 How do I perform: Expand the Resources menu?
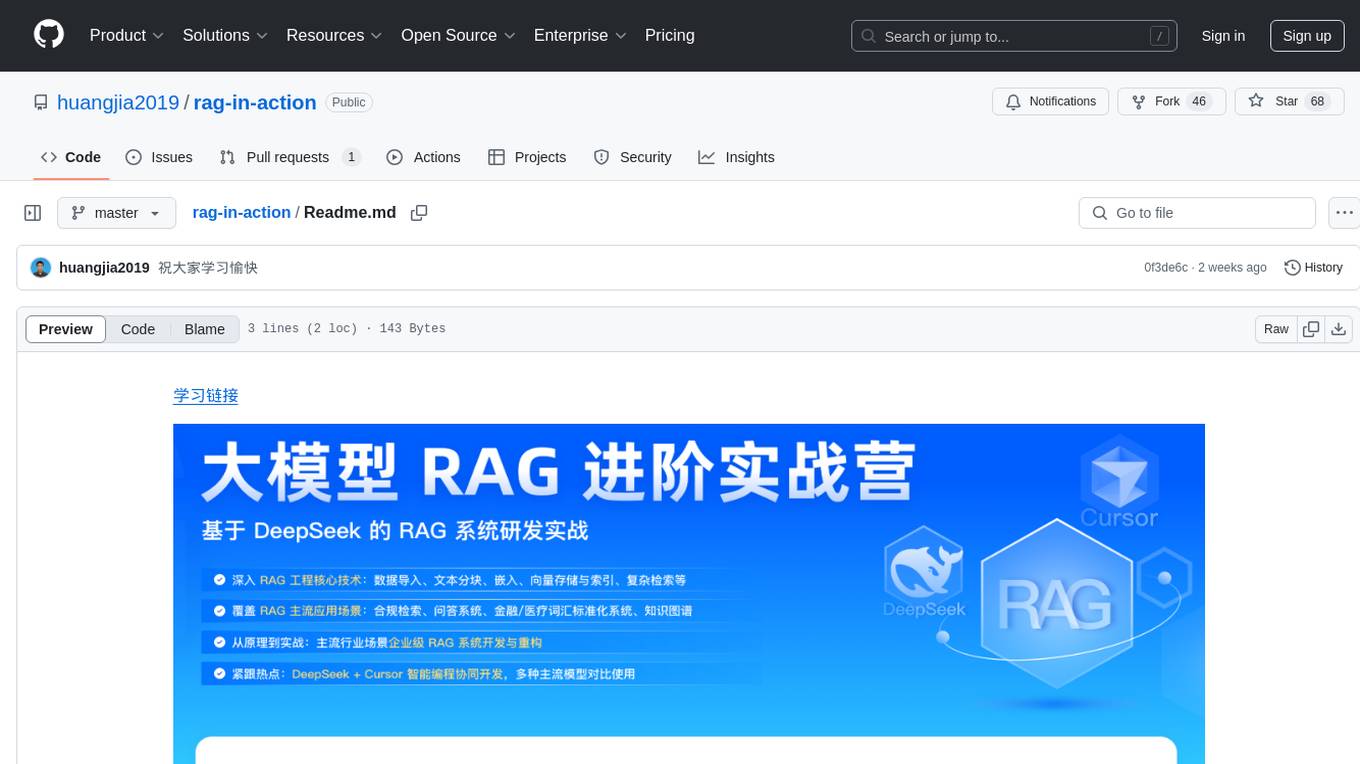(x=334, y=35)
